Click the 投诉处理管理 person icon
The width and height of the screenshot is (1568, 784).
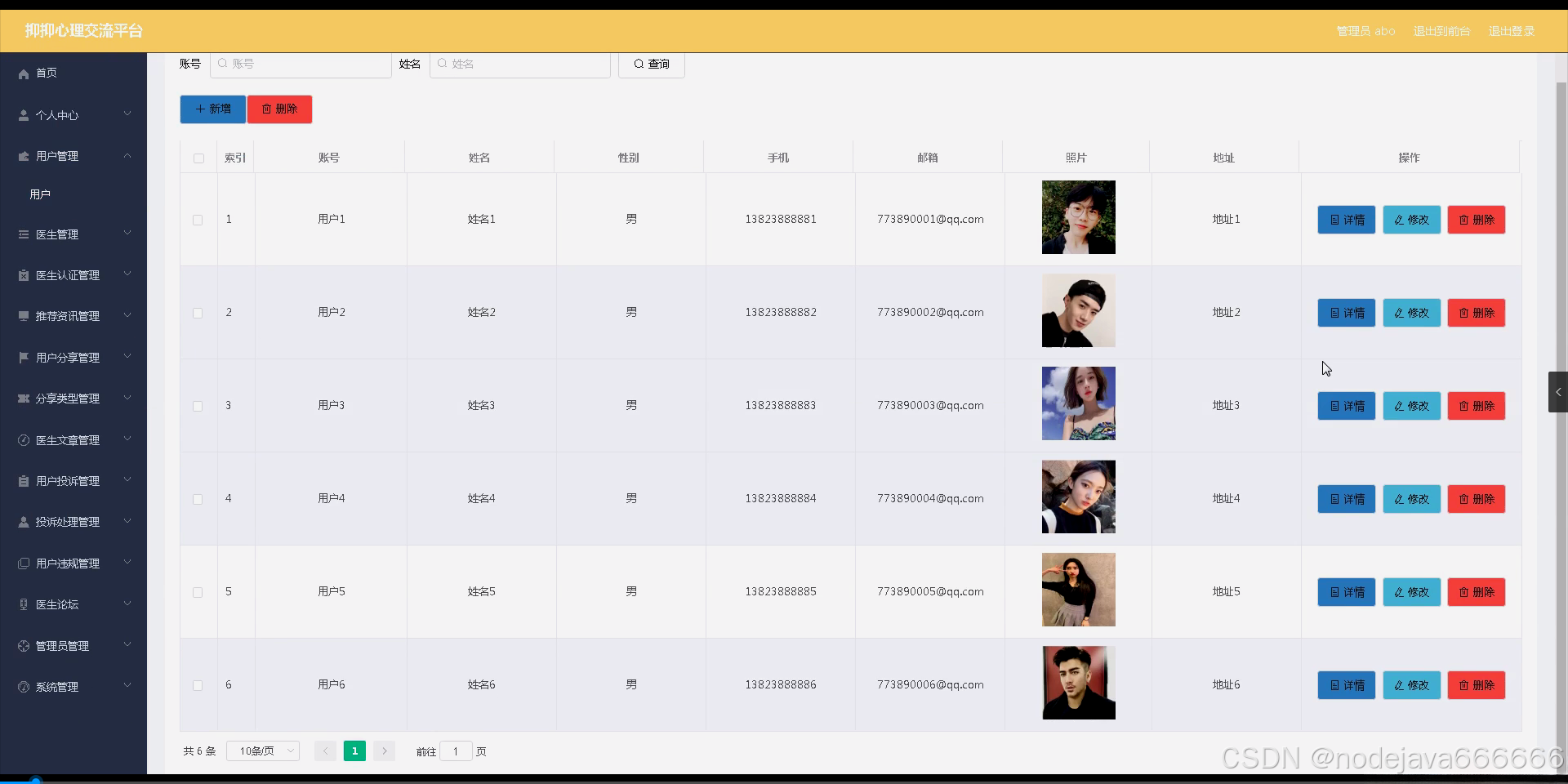pyautogui.click(x=24, y=522)
